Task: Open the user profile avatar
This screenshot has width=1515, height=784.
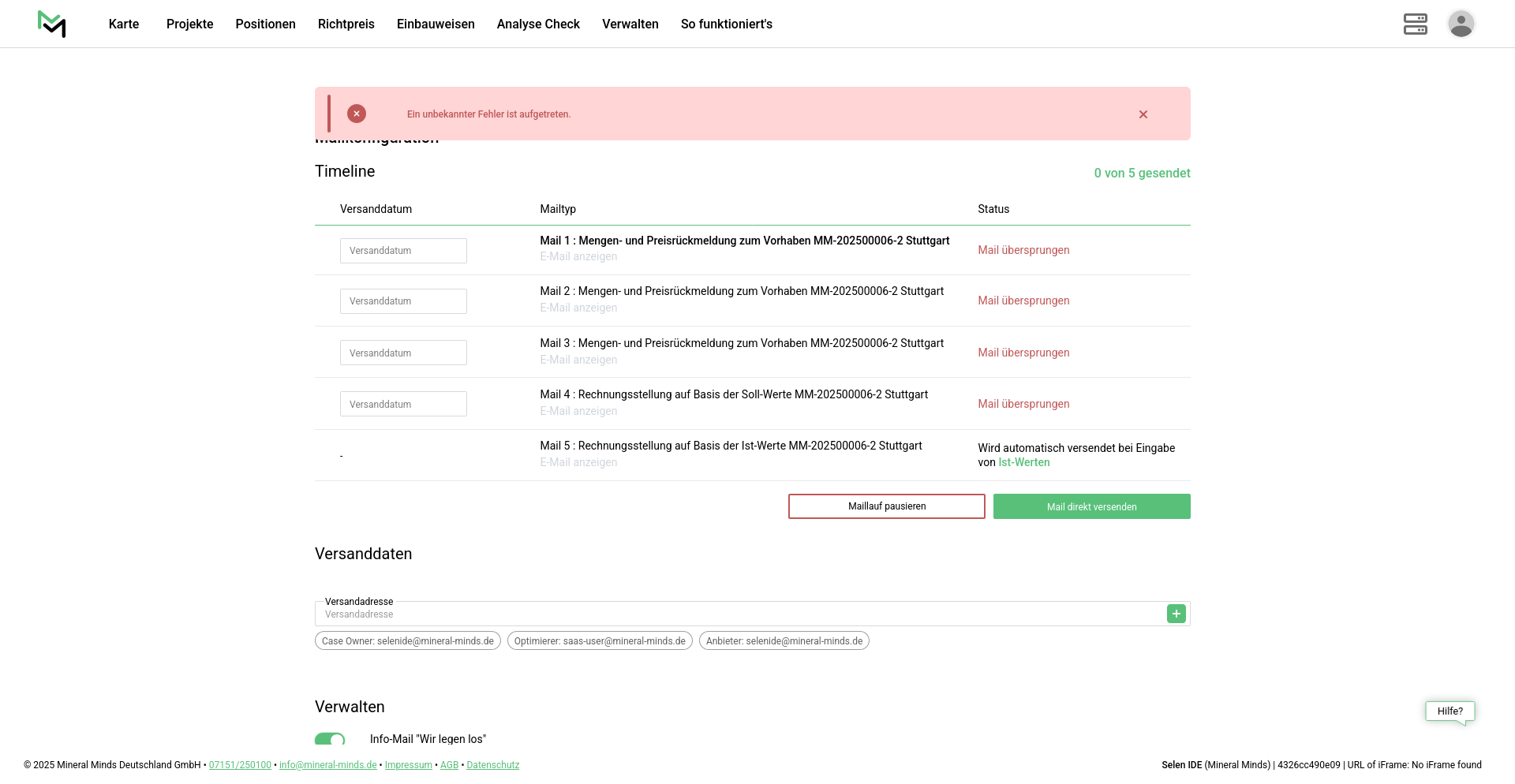Action: [x=1461, y=24]
